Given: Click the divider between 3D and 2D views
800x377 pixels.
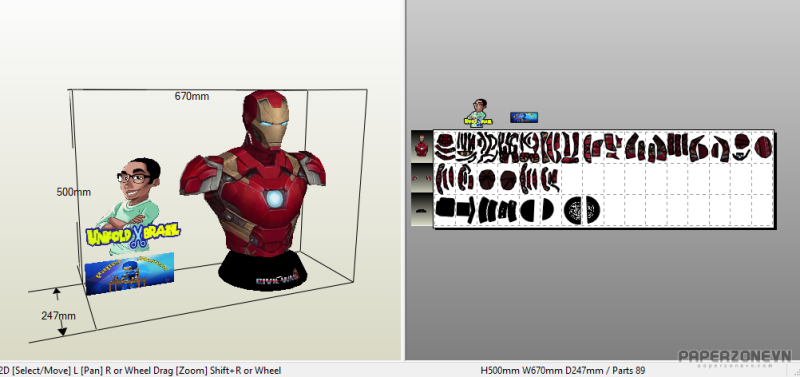Looking at the screenshot, I should 404,180.
